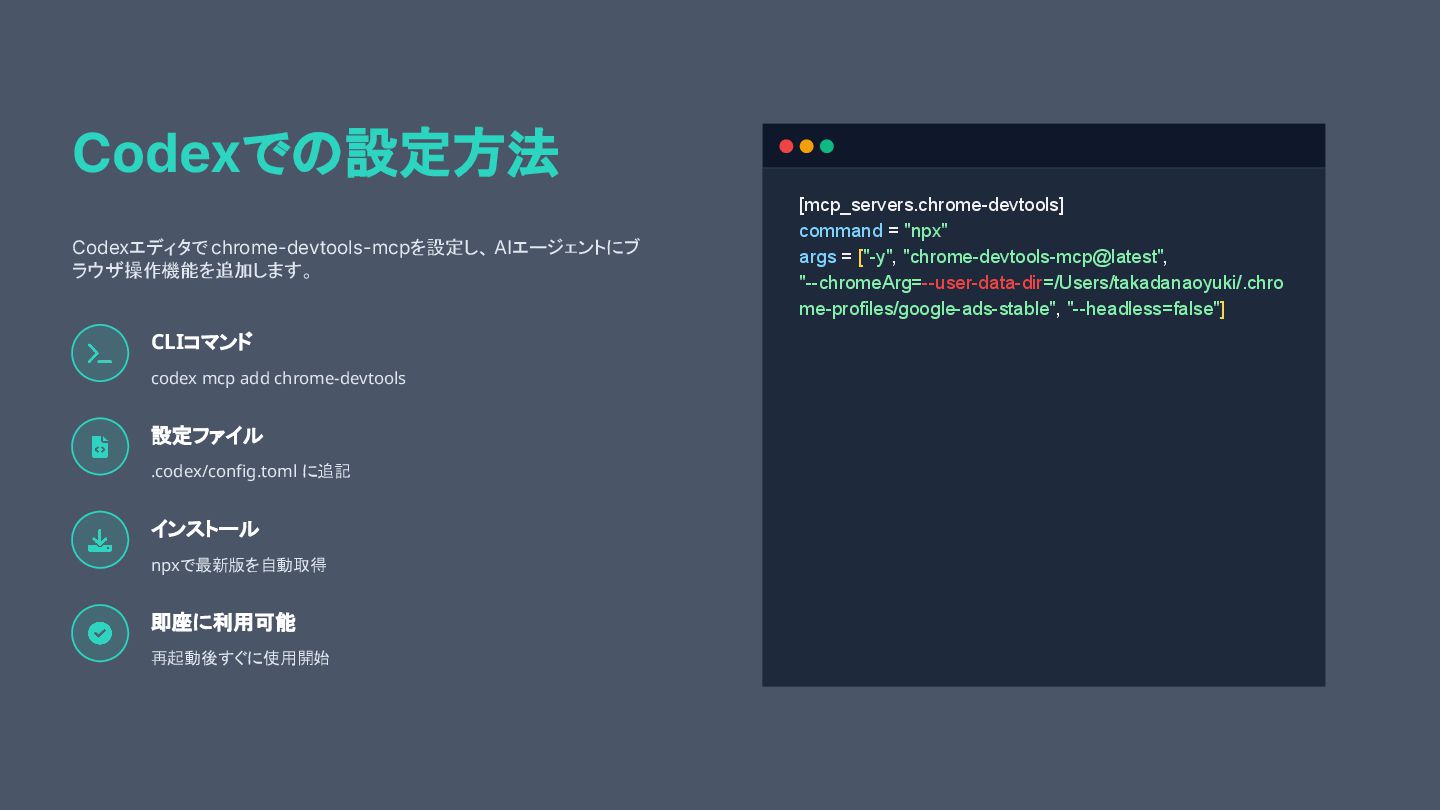
Task: Click the 設定ファイル heading
Action: 207,436
